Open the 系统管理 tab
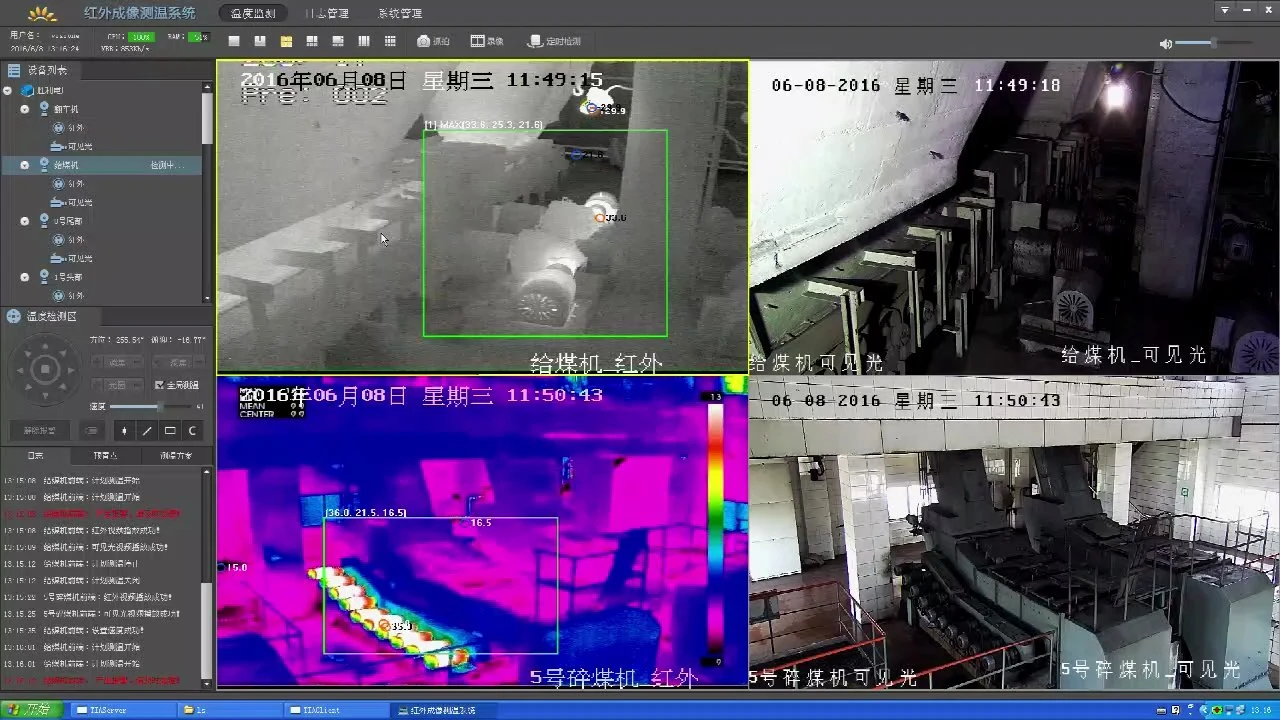 (x=400, y=14)
